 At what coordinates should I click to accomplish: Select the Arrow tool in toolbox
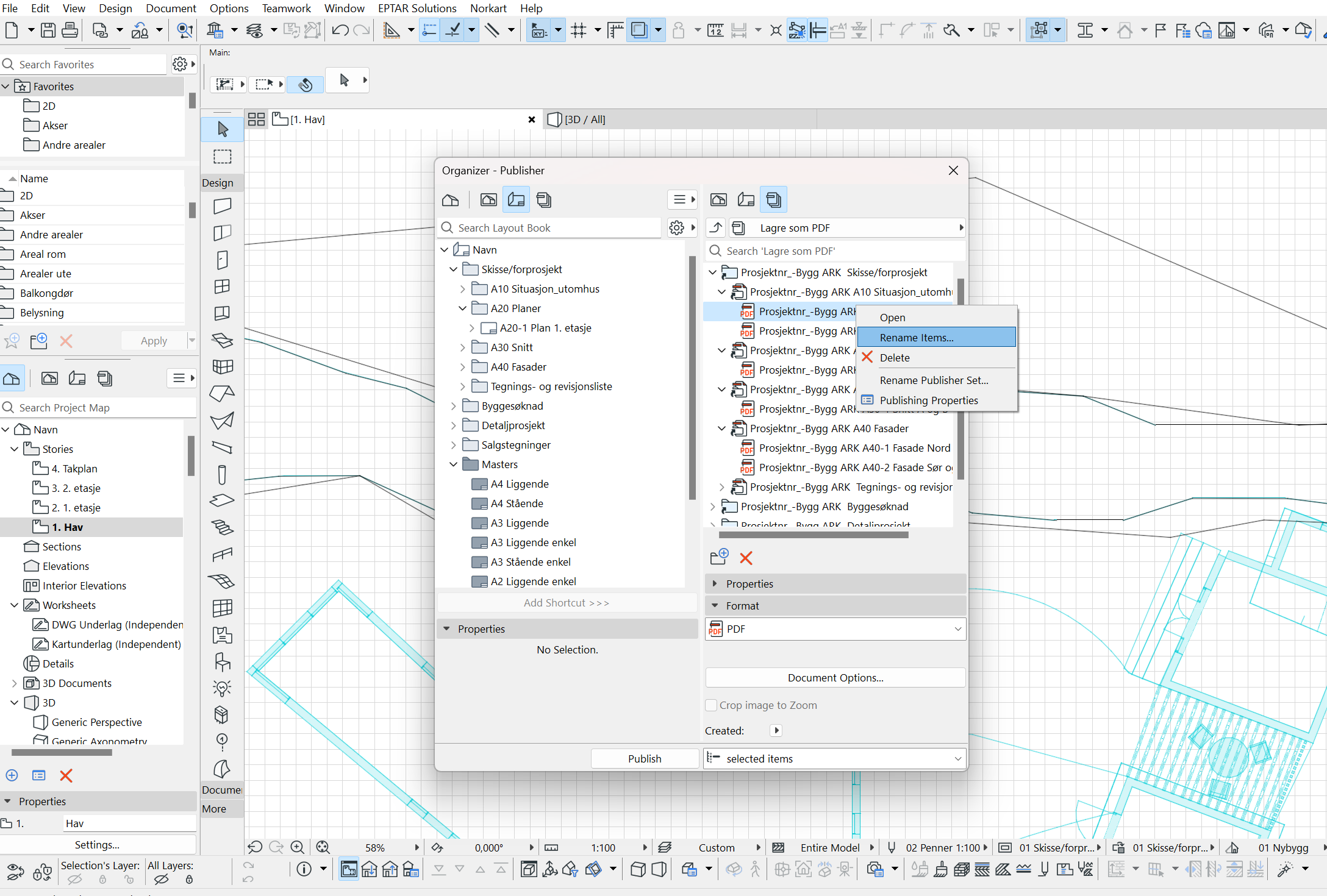pyautogui.click(x=223, y=129)
